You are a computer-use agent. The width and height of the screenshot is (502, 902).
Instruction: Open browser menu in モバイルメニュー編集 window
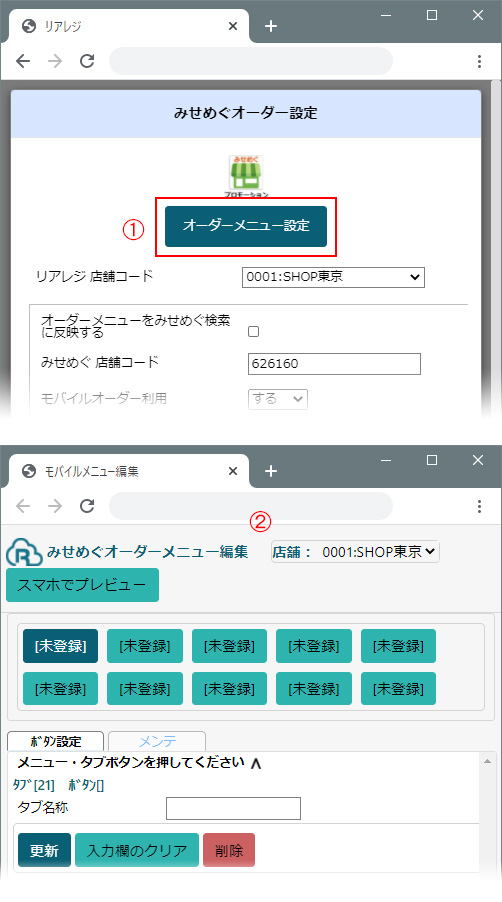480,506
